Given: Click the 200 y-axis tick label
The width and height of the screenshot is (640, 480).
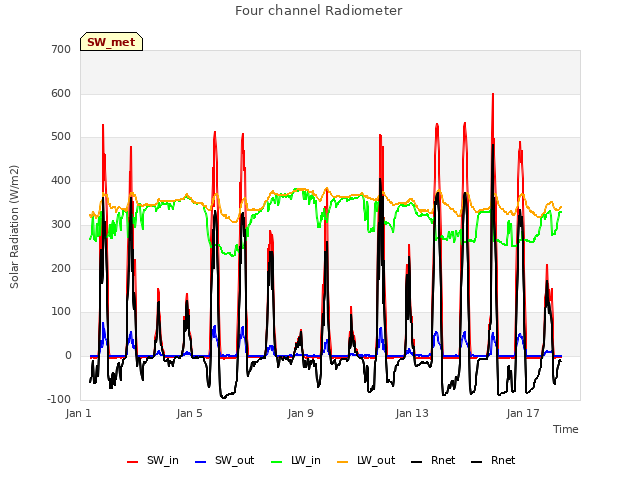Looking at the screenshot, I should click(x=61, y=268).
